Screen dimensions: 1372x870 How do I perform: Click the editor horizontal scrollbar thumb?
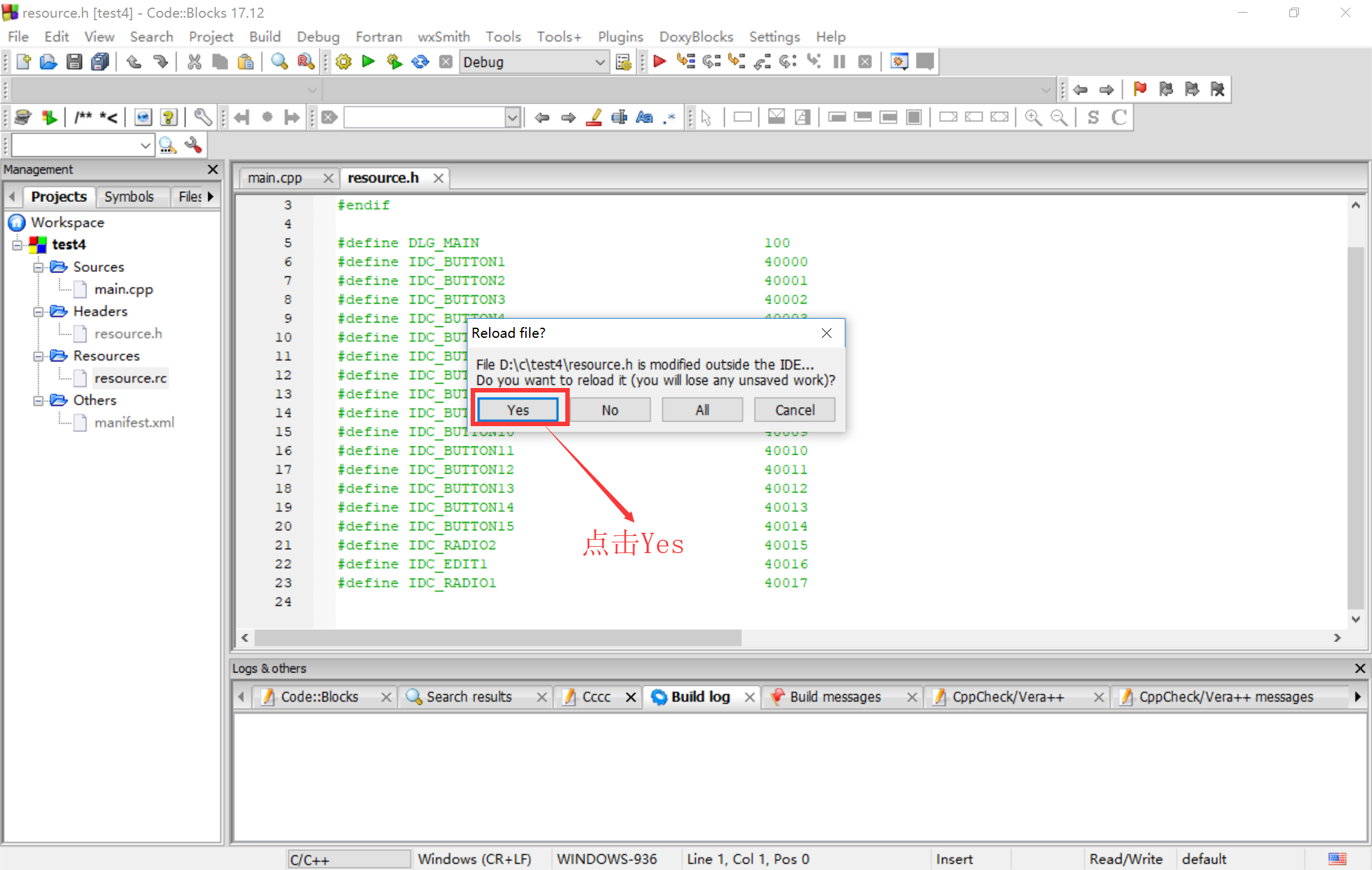pyautogui.click(x=497, y=638)
